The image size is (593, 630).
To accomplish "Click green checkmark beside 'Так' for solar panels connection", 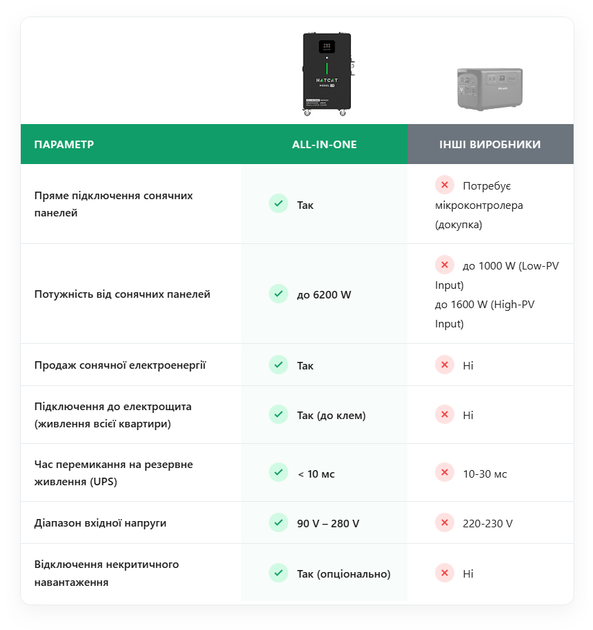I will (278, 204).
